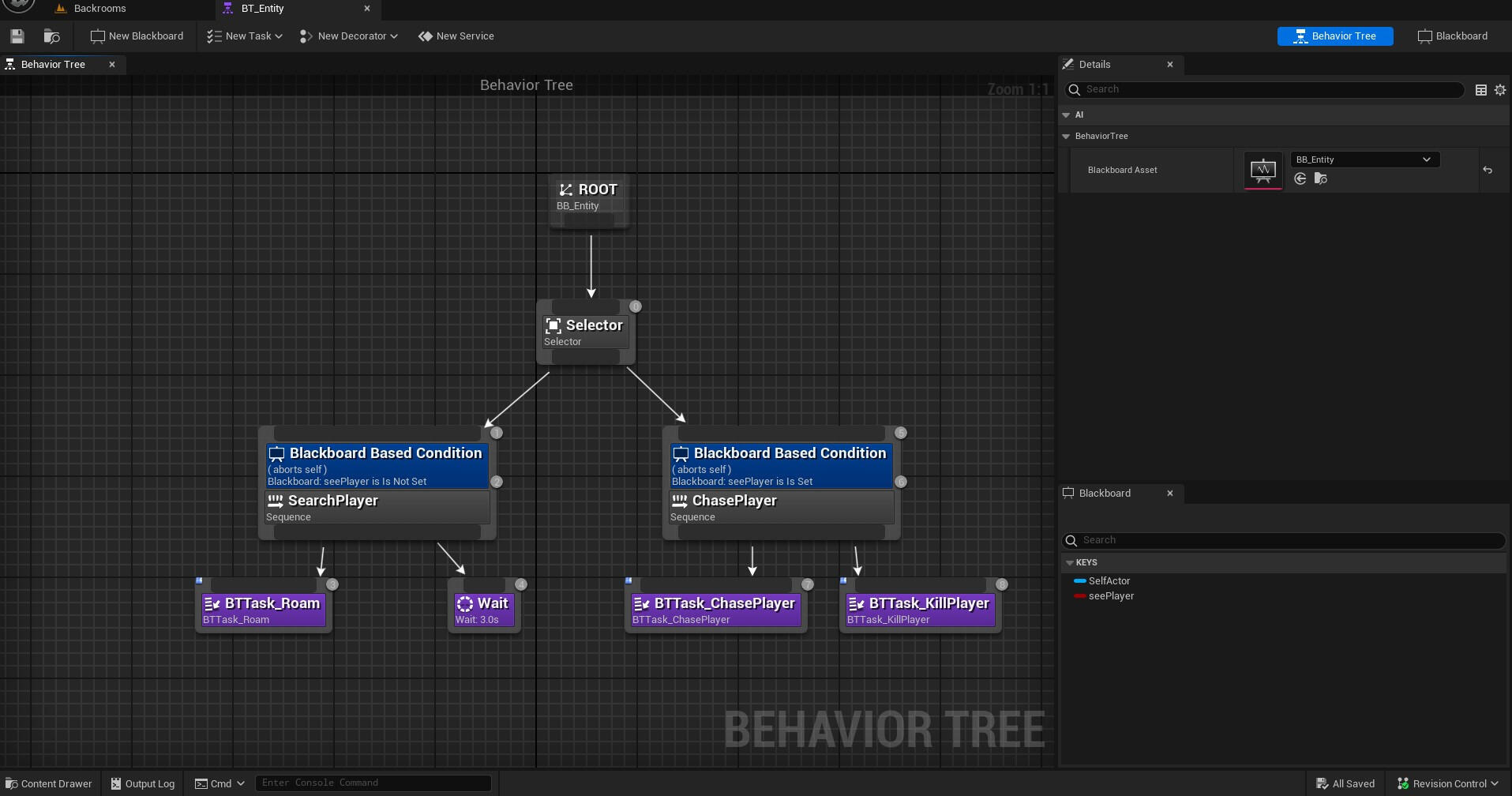Image resolution: width=1512 pixels, height=796 pixels.
Task: Click the Save asset icon in toolbar
Action: tap(17, 36)
